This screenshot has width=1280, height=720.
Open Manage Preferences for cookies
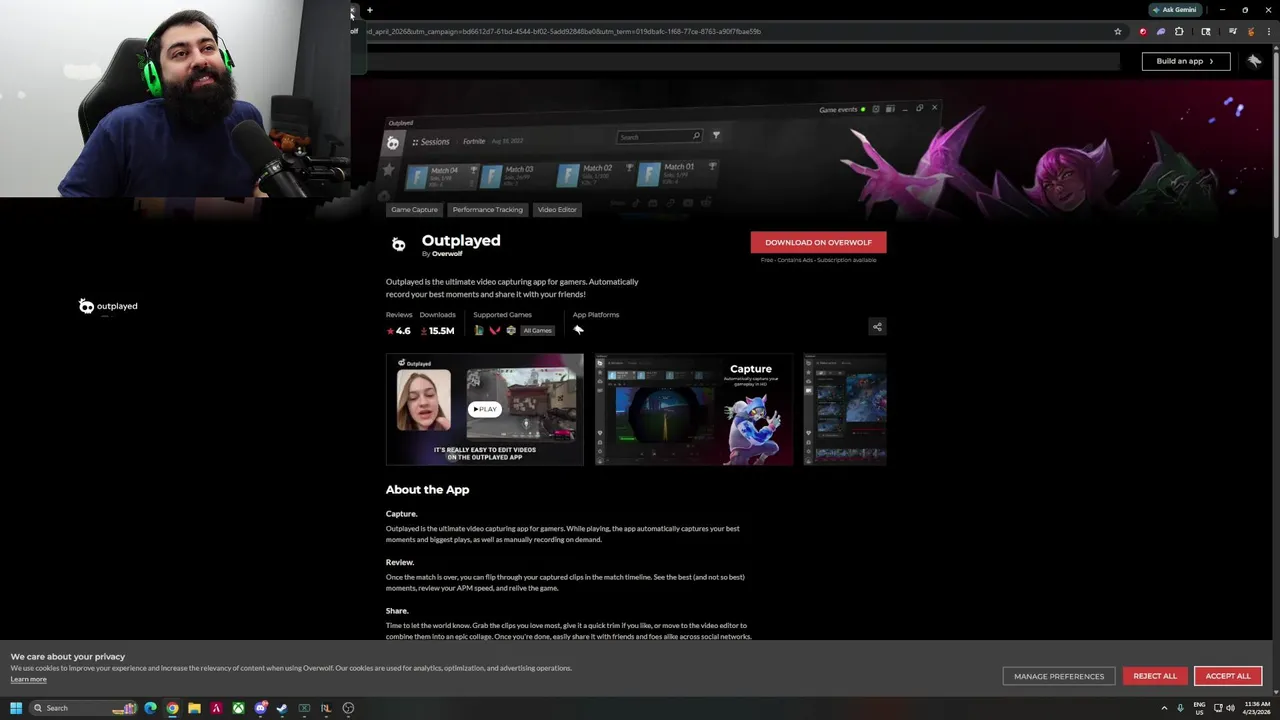[x=1059, y=676]
